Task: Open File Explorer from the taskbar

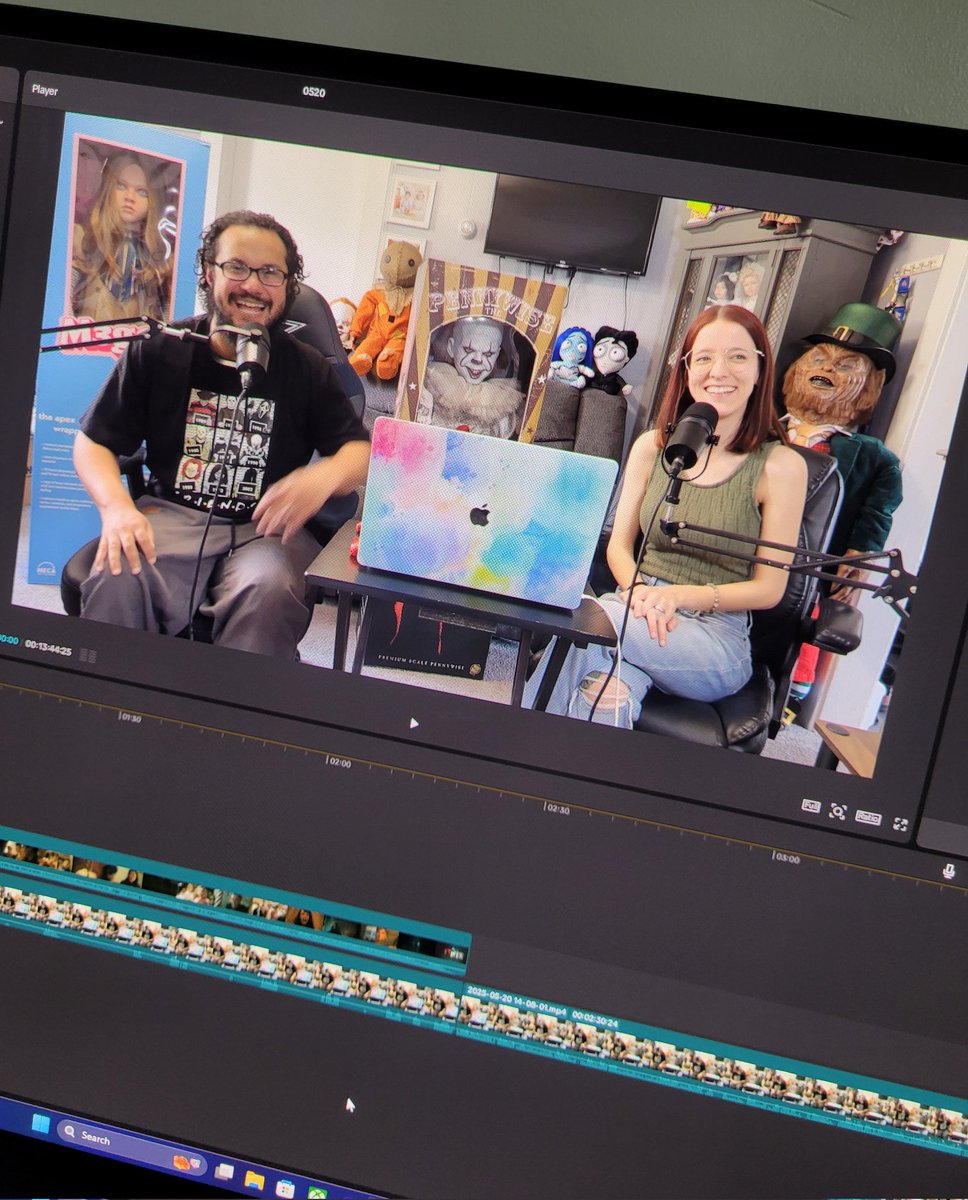Action: (x=254, y=1180)
